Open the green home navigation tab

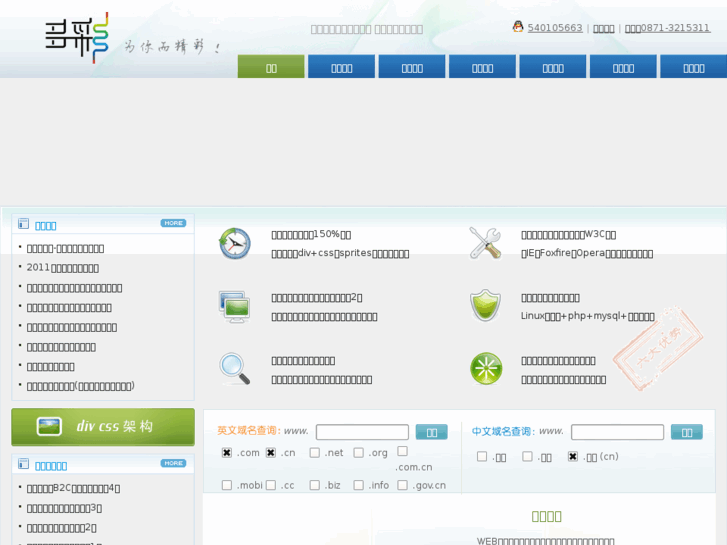[271, 66]
